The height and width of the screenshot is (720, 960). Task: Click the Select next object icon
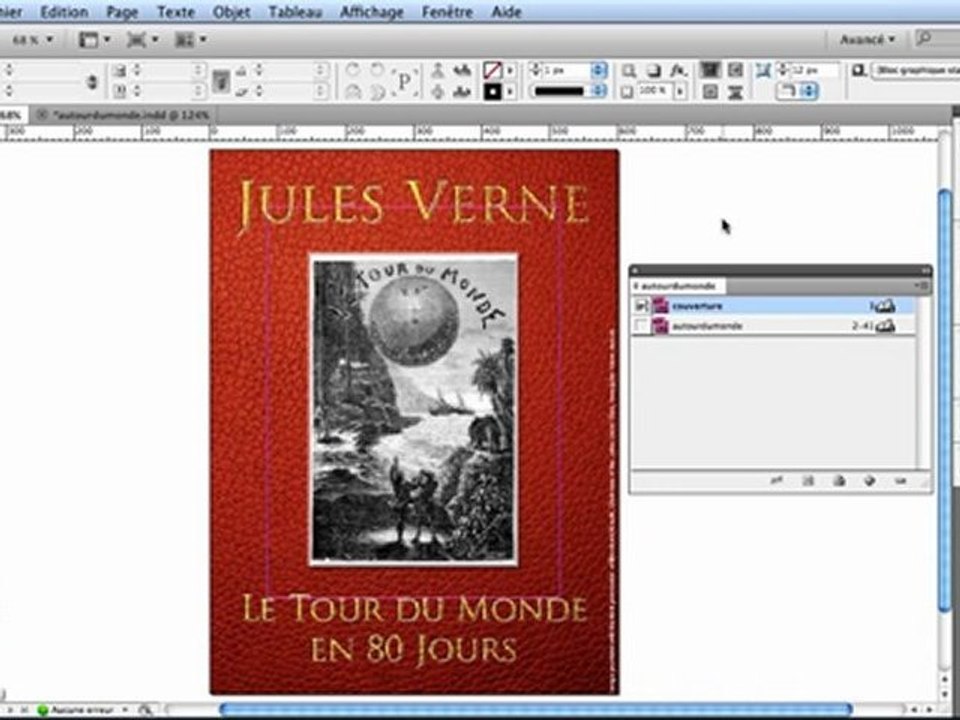462,92
